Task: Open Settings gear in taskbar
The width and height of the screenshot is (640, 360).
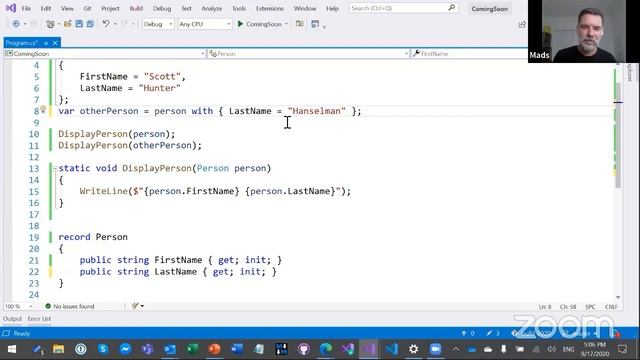Action: [x=413, y=349]
